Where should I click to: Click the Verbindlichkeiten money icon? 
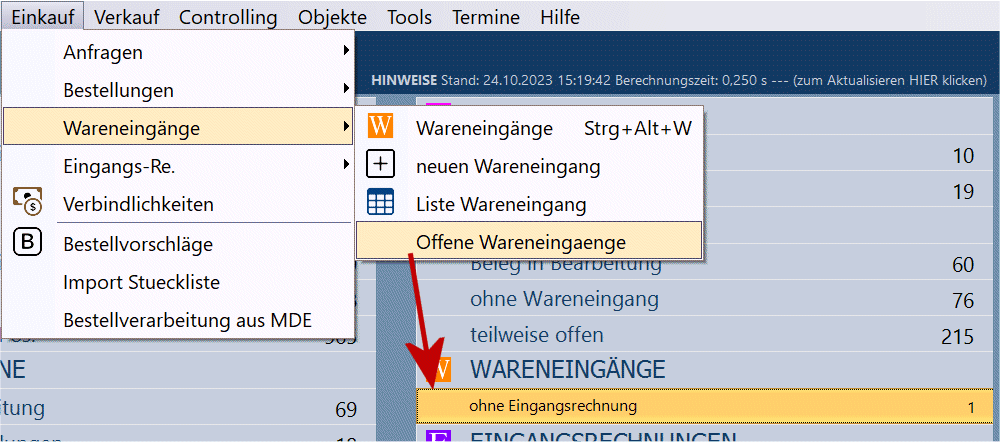(27, 201)
